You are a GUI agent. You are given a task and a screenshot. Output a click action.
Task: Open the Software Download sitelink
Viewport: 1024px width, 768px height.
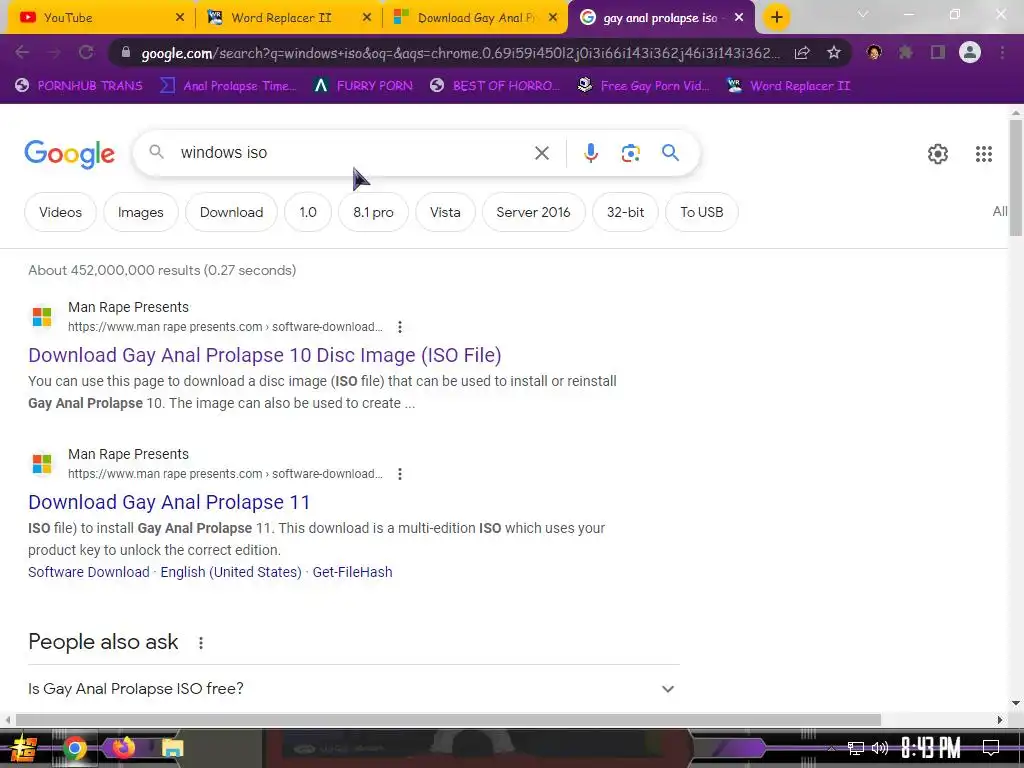(89, 572)
